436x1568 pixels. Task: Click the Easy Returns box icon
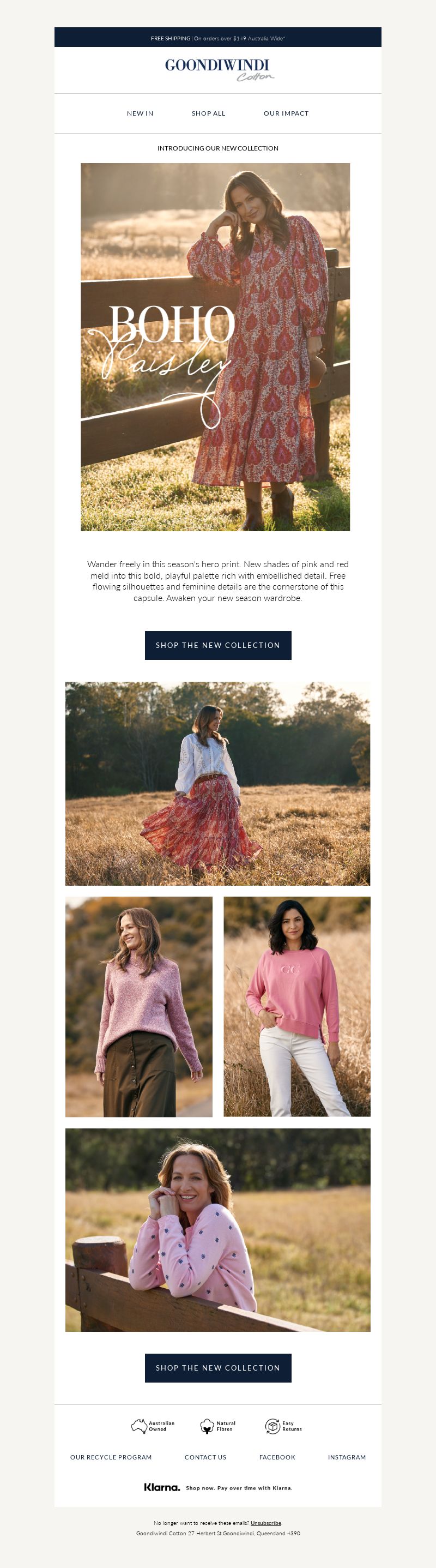click(272, 1426)
